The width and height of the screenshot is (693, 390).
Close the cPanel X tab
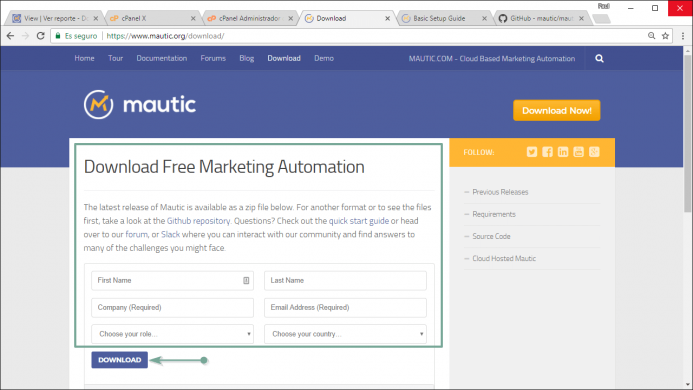click(x=193, y=19)
